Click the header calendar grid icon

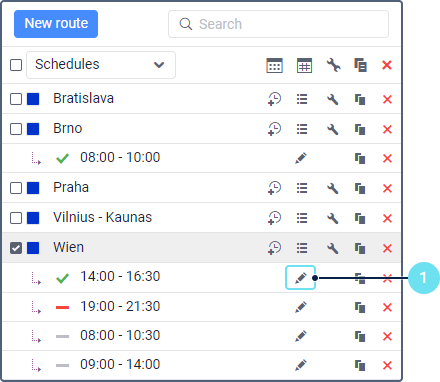304,65
